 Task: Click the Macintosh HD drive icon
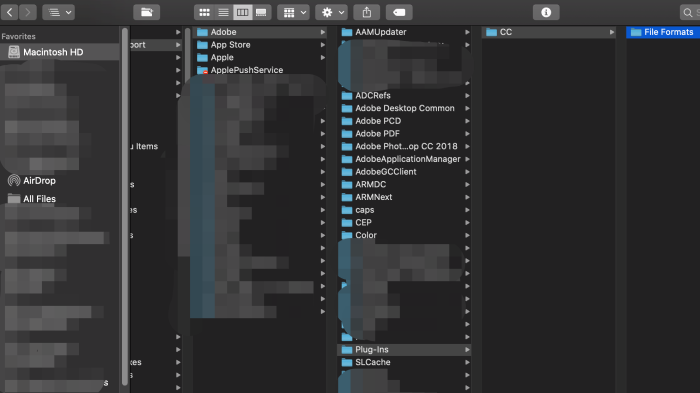pos(14,52)
